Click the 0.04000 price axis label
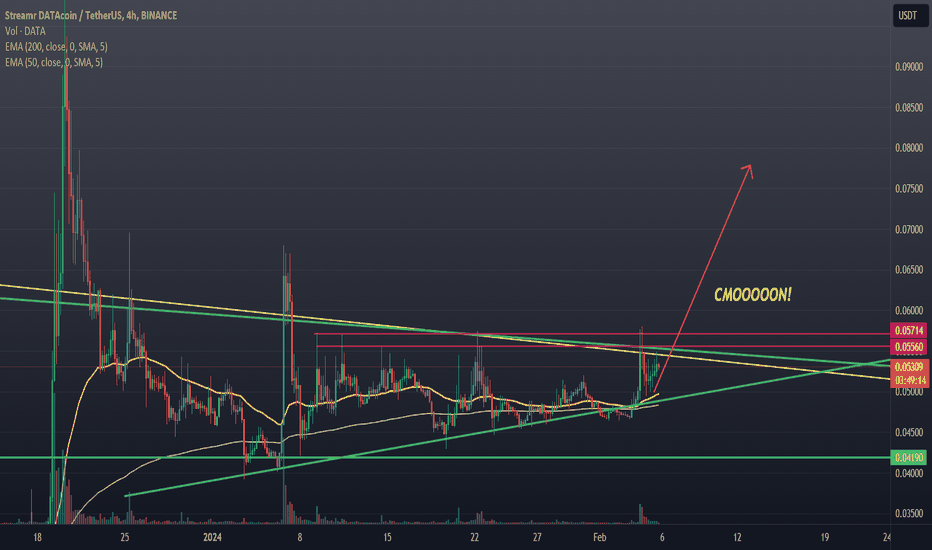The width and height of the screenshot is (932, 550). click(x=909, y=473)
